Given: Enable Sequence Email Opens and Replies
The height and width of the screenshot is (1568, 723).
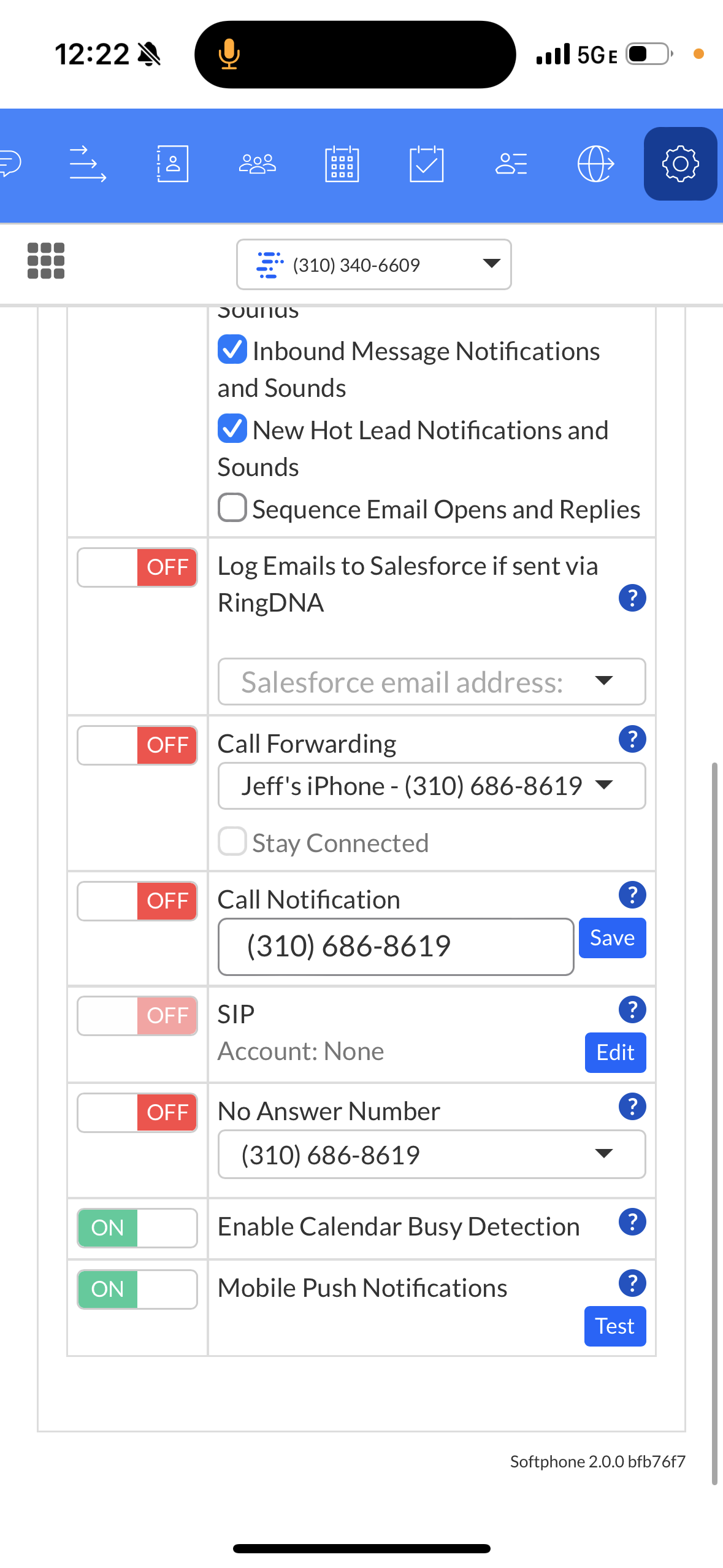Looking at the screenshot, I should click(x=232, y=508).
